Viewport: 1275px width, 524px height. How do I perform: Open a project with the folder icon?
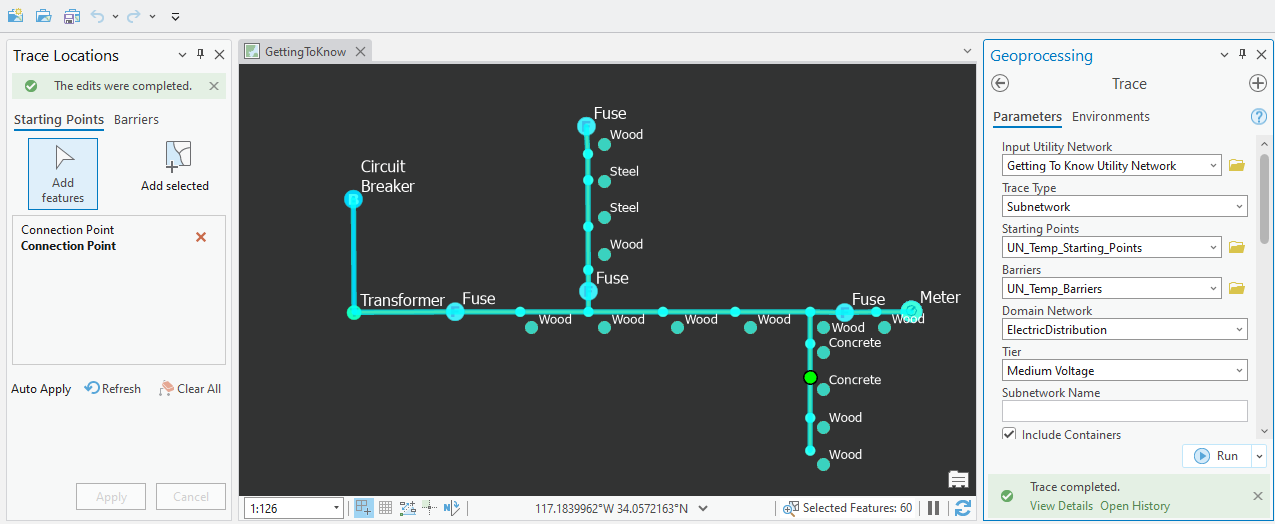43,16
